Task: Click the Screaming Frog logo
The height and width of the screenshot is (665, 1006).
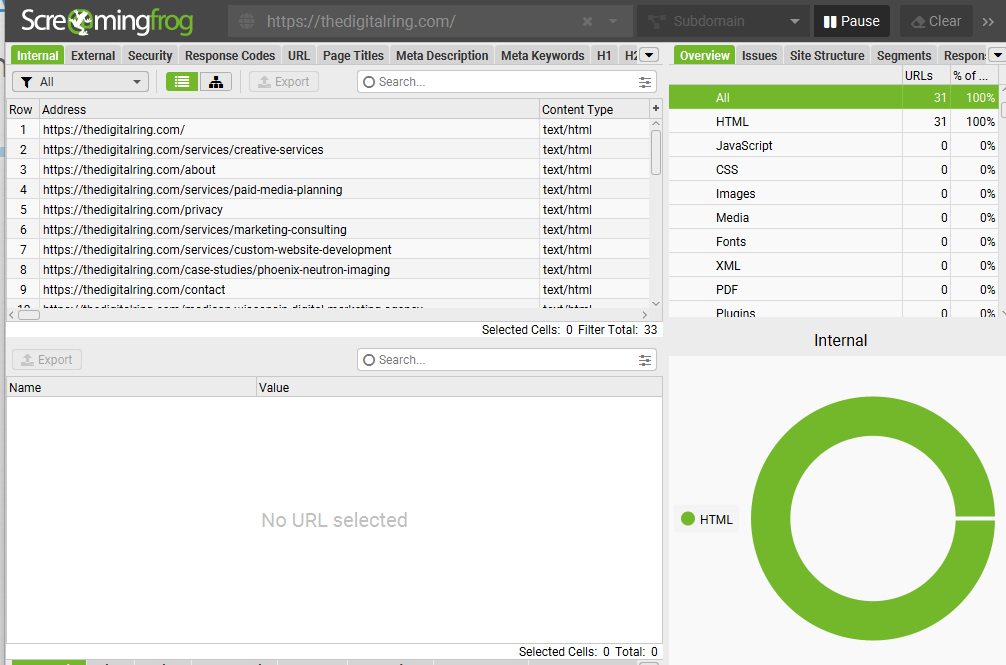Action: (x=107, y=22)
